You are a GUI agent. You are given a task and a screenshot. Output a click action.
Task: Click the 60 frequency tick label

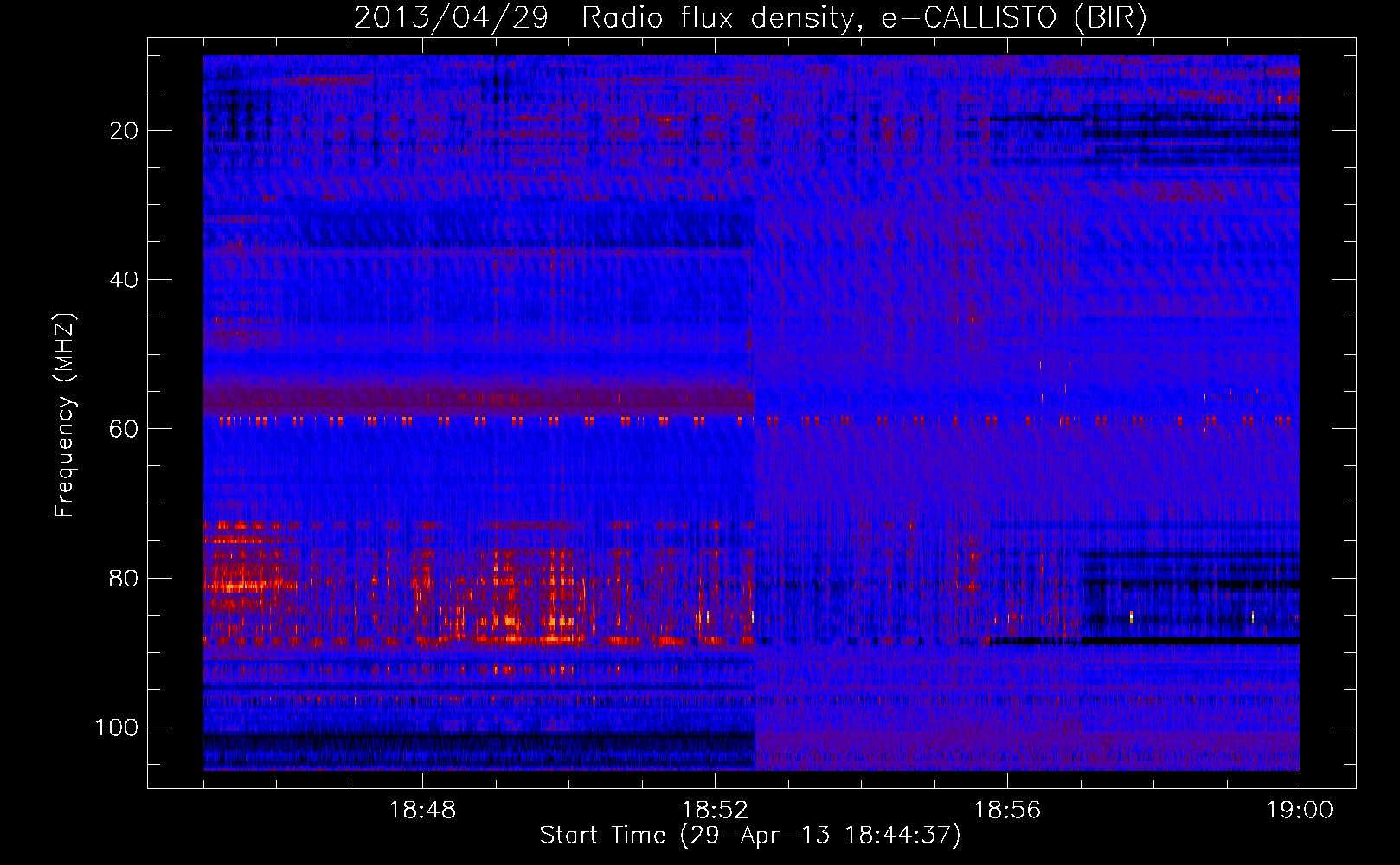click(x=124, y=429)
